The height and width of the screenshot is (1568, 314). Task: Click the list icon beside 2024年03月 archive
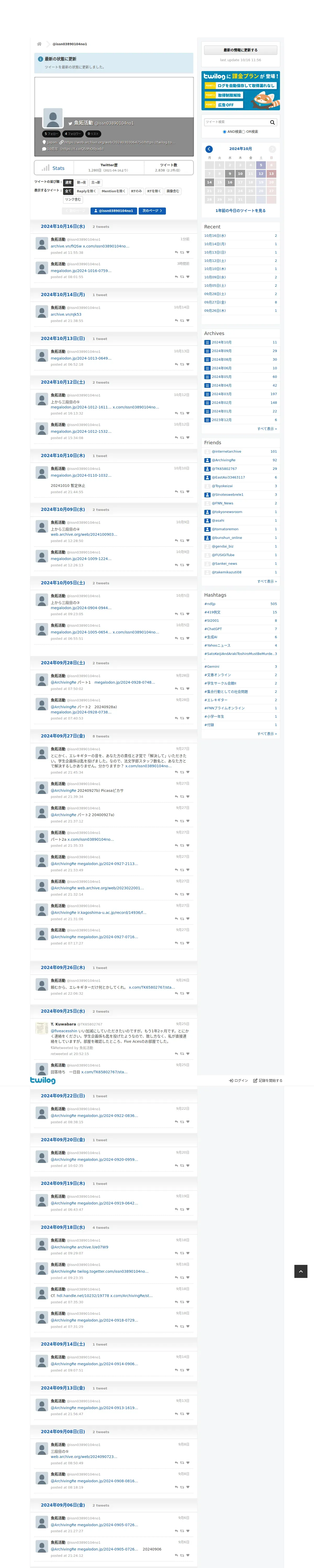click(x=207, y=394)
